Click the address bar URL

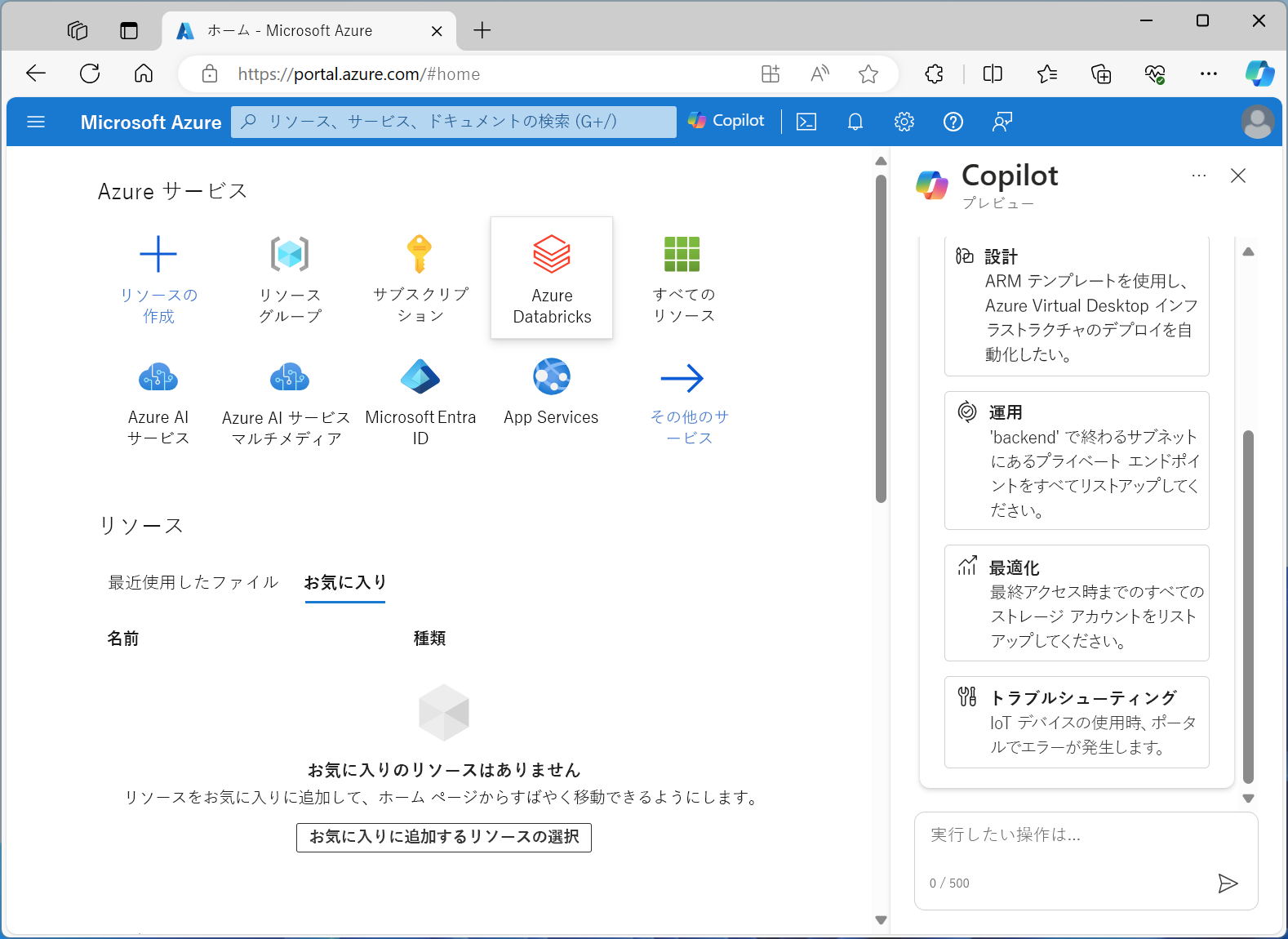point(359,74)
